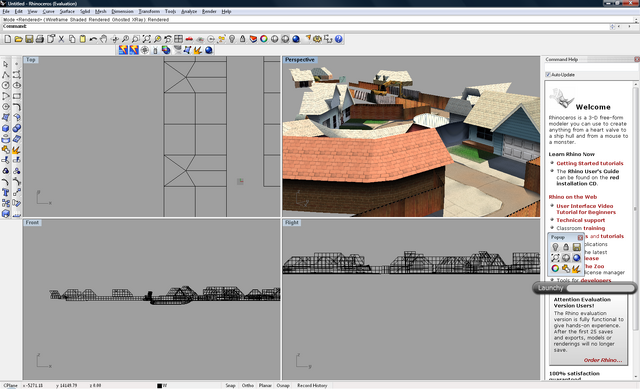Open the Surface menu
Screen dimensions: 640x389
coord(67,11)
